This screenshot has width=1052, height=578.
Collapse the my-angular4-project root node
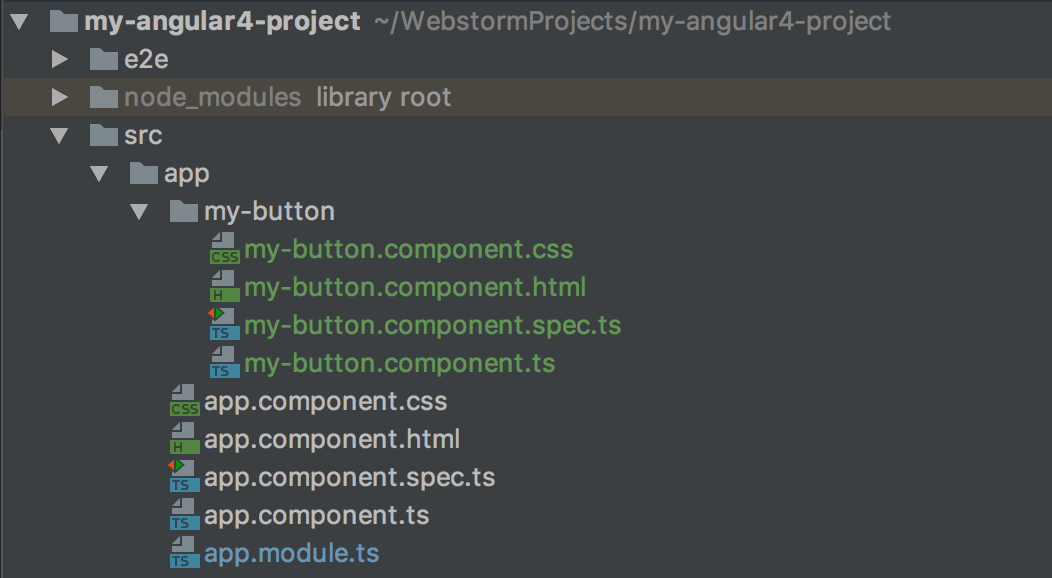(x=19, y=21)
